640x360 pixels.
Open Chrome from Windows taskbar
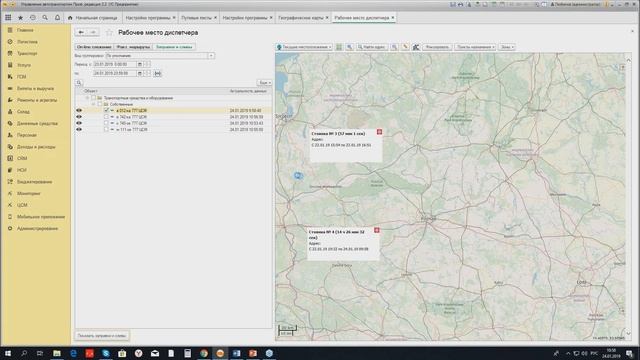point(204,353)
